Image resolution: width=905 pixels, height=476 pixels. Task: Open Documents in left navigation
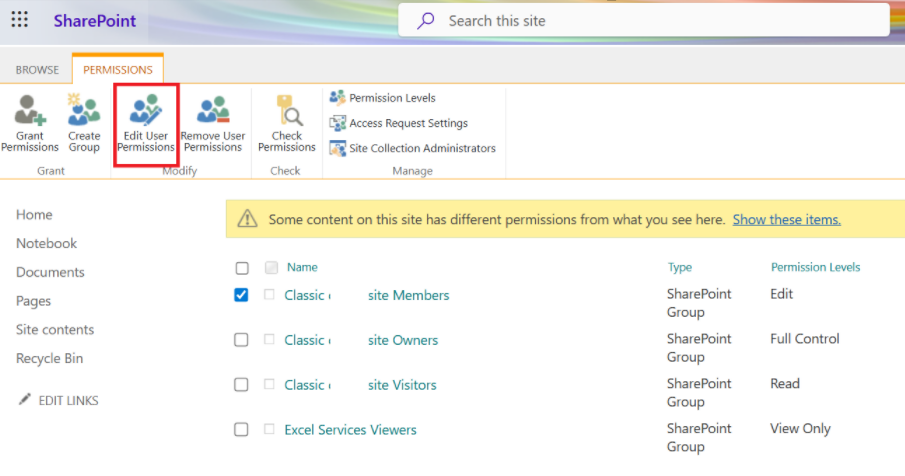[x=50, y=272]
